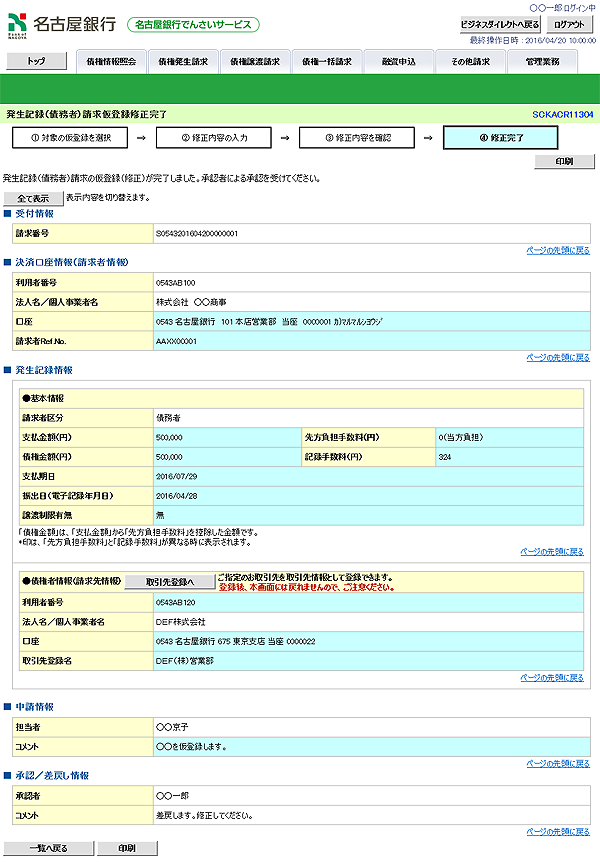The height and width of the screenshot is (864, 600).
Task: Click 担当者 value ○○京子
Action: coord(172,727)
